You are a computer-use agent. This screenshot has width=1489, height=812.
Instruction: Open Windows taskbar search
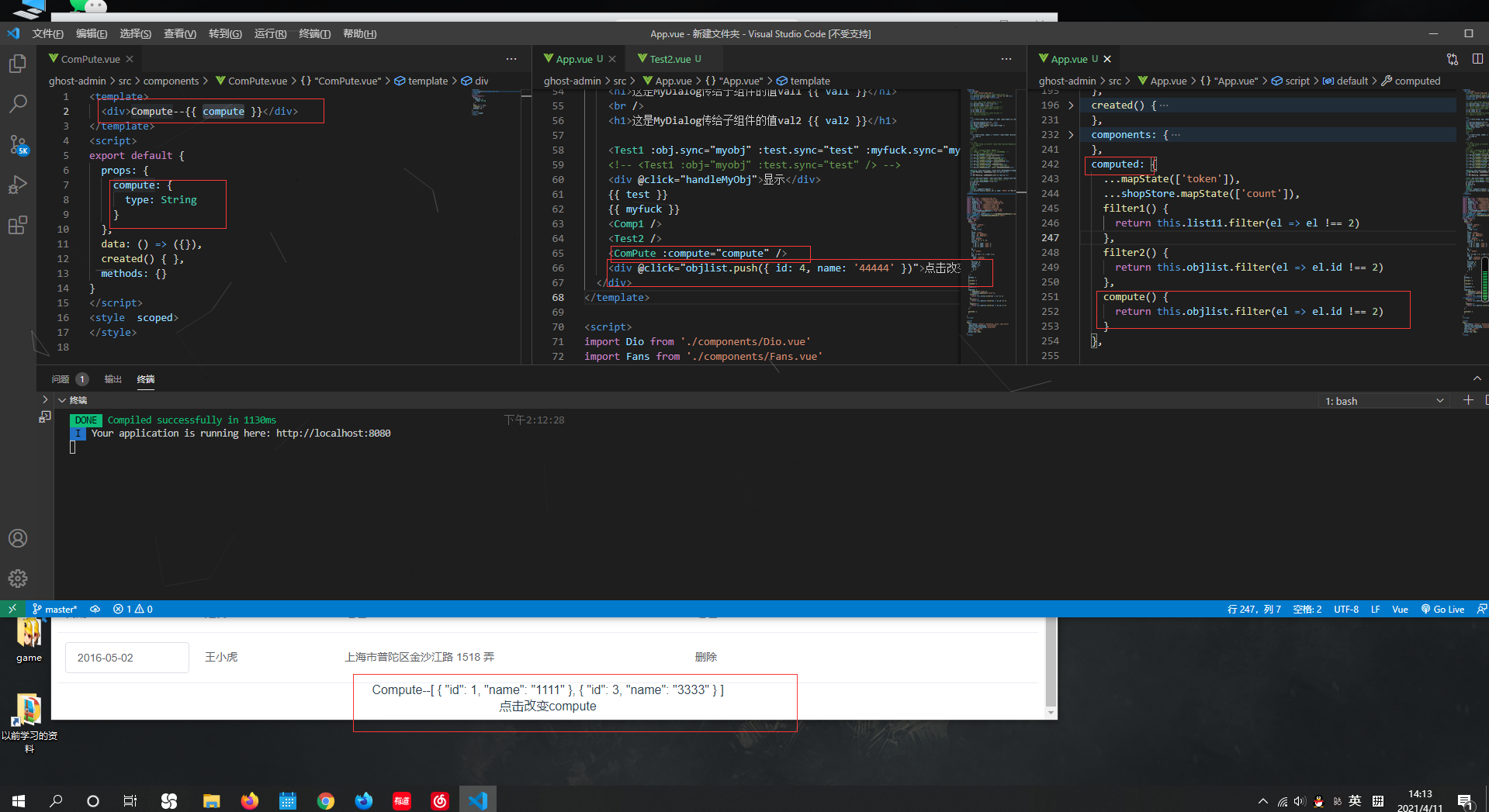click(56, 800)
